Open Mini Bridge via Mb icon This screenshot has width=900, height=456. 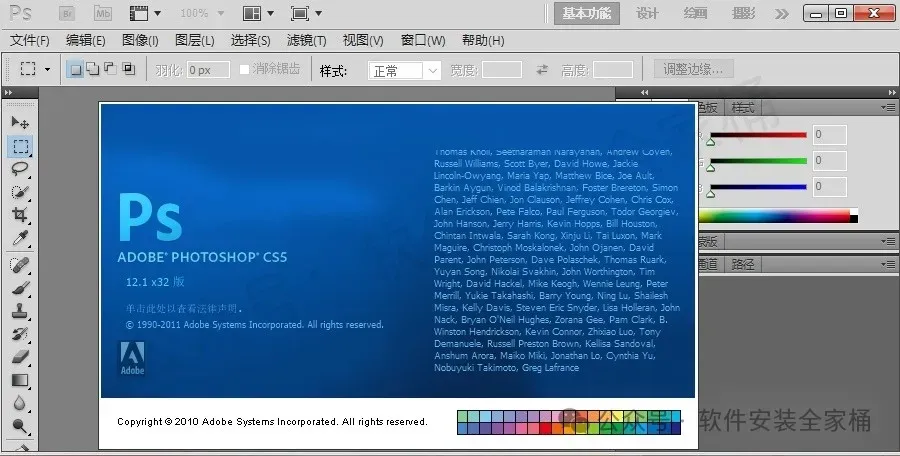pos(103,13)
